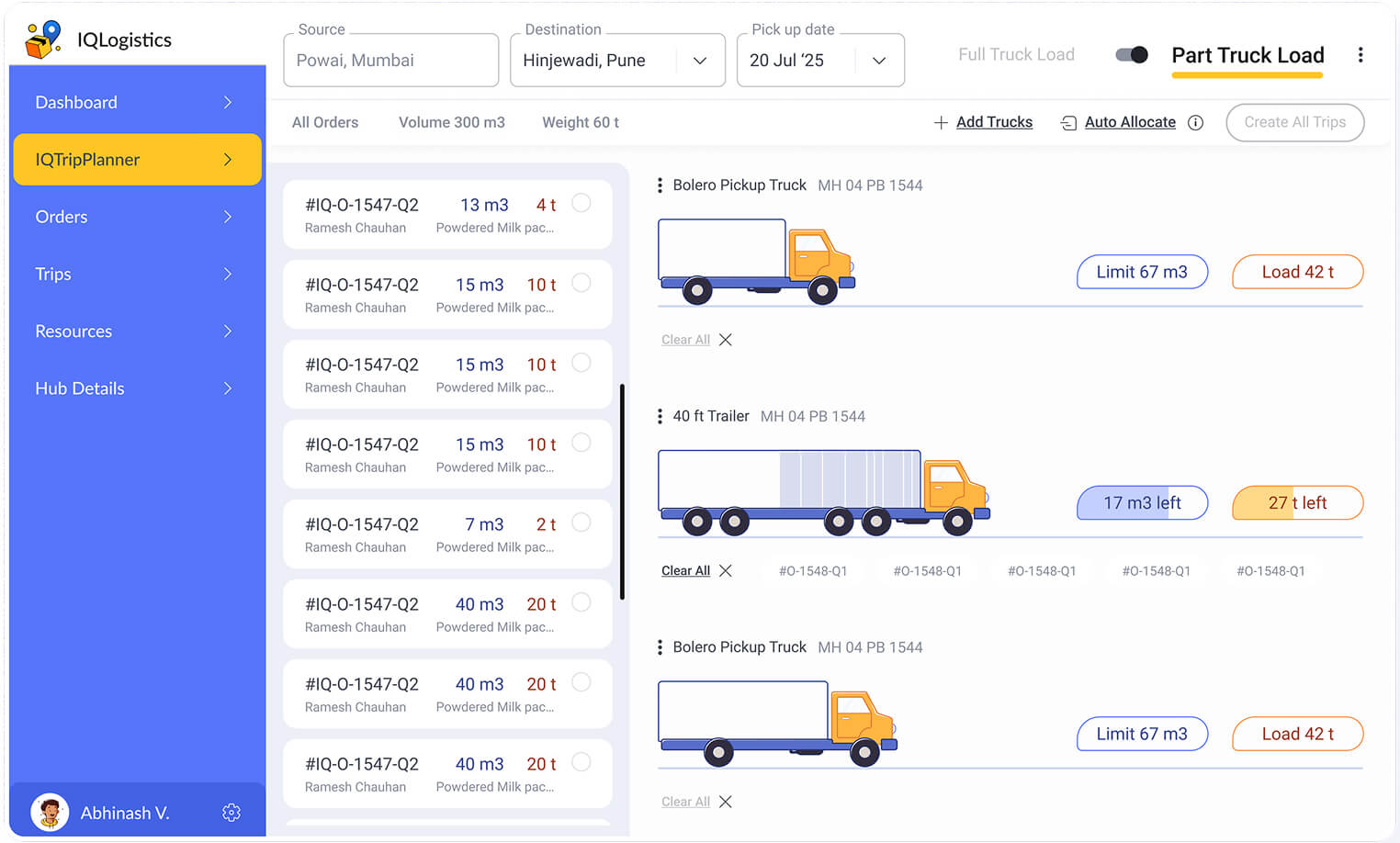Screen dimensions: 1400x843
Task: Open the kebab menu on Bolero Pickup Truck
Action: 660,185
